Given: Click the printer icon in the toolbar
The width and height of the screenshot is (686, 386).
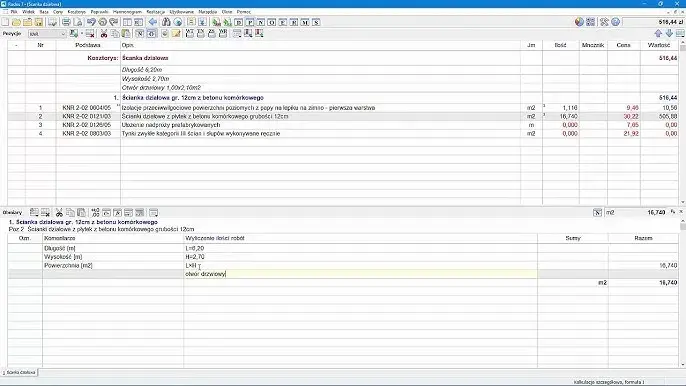Looking at the screenshot, I should 66,22.
